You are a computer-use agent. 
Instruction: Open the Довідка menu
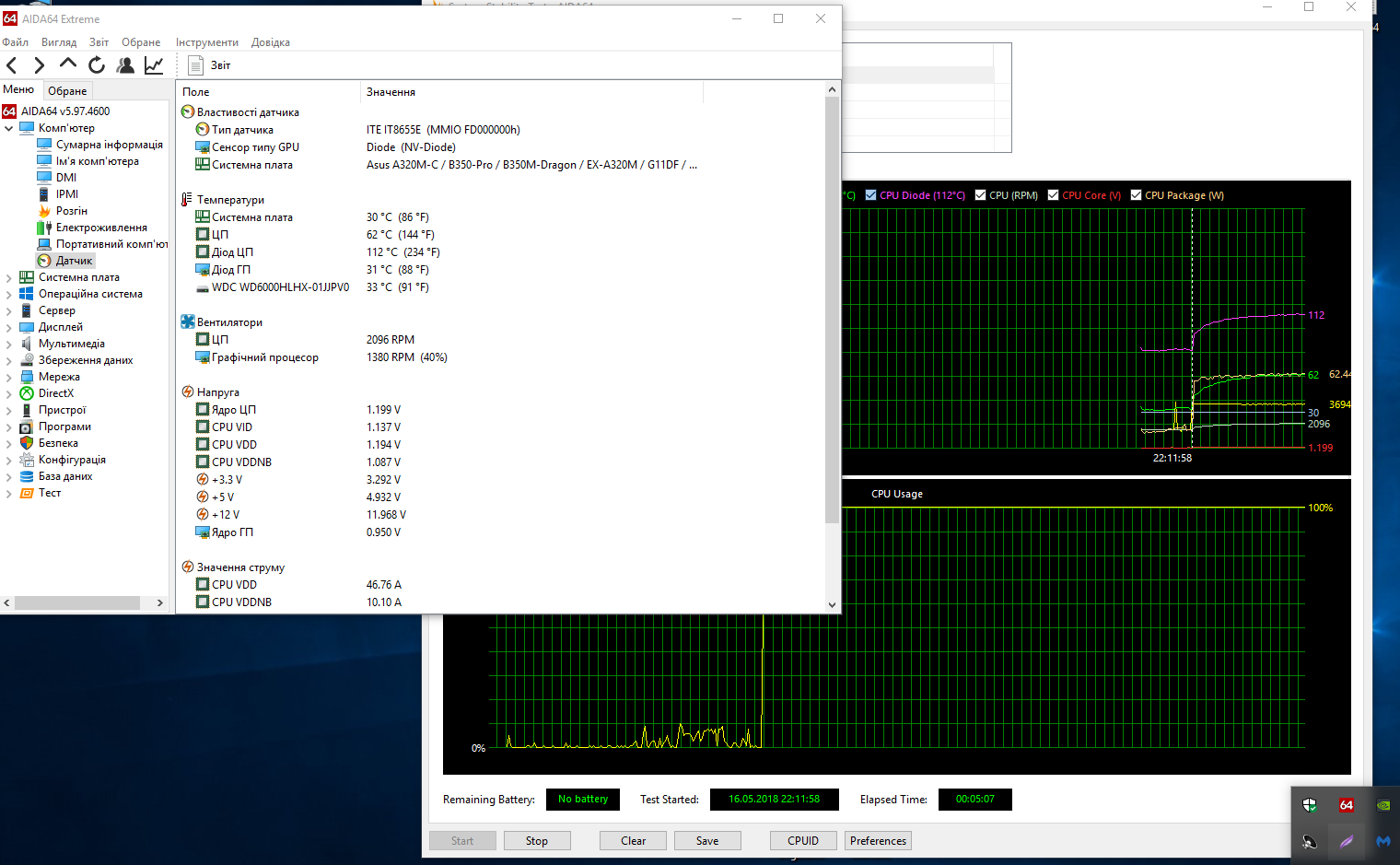271,42
